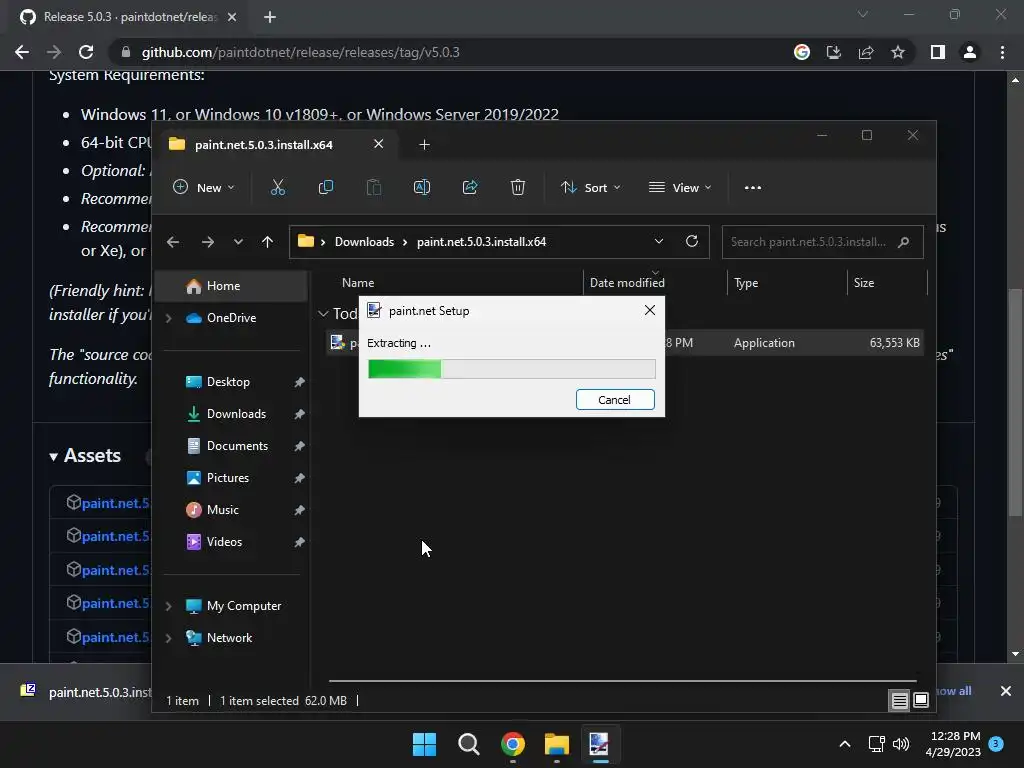
Task: Collapse the Today file group
Action: pyautogui.click(x=323, y=314)
